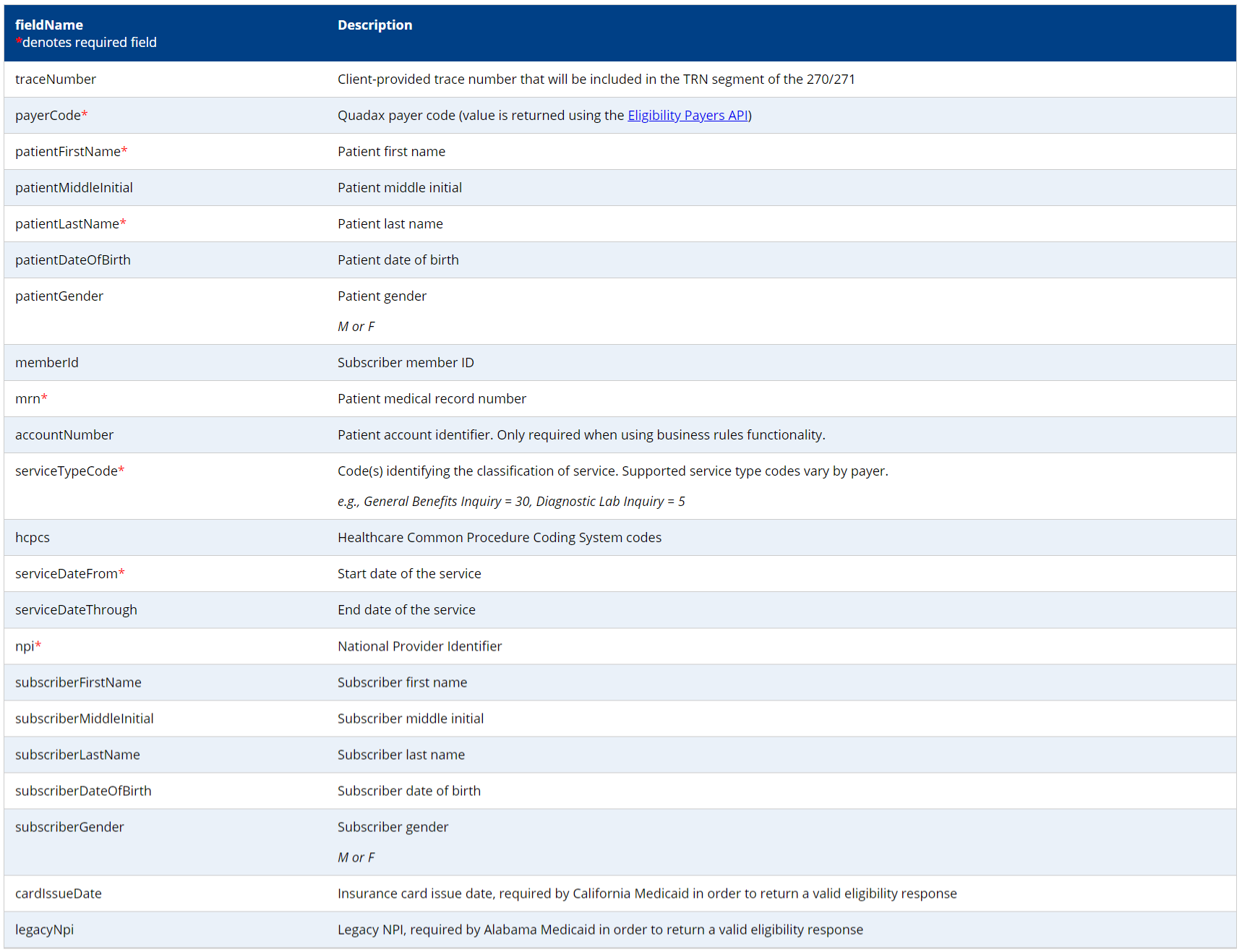
Task: Click the npi field name
Action: 25,646
